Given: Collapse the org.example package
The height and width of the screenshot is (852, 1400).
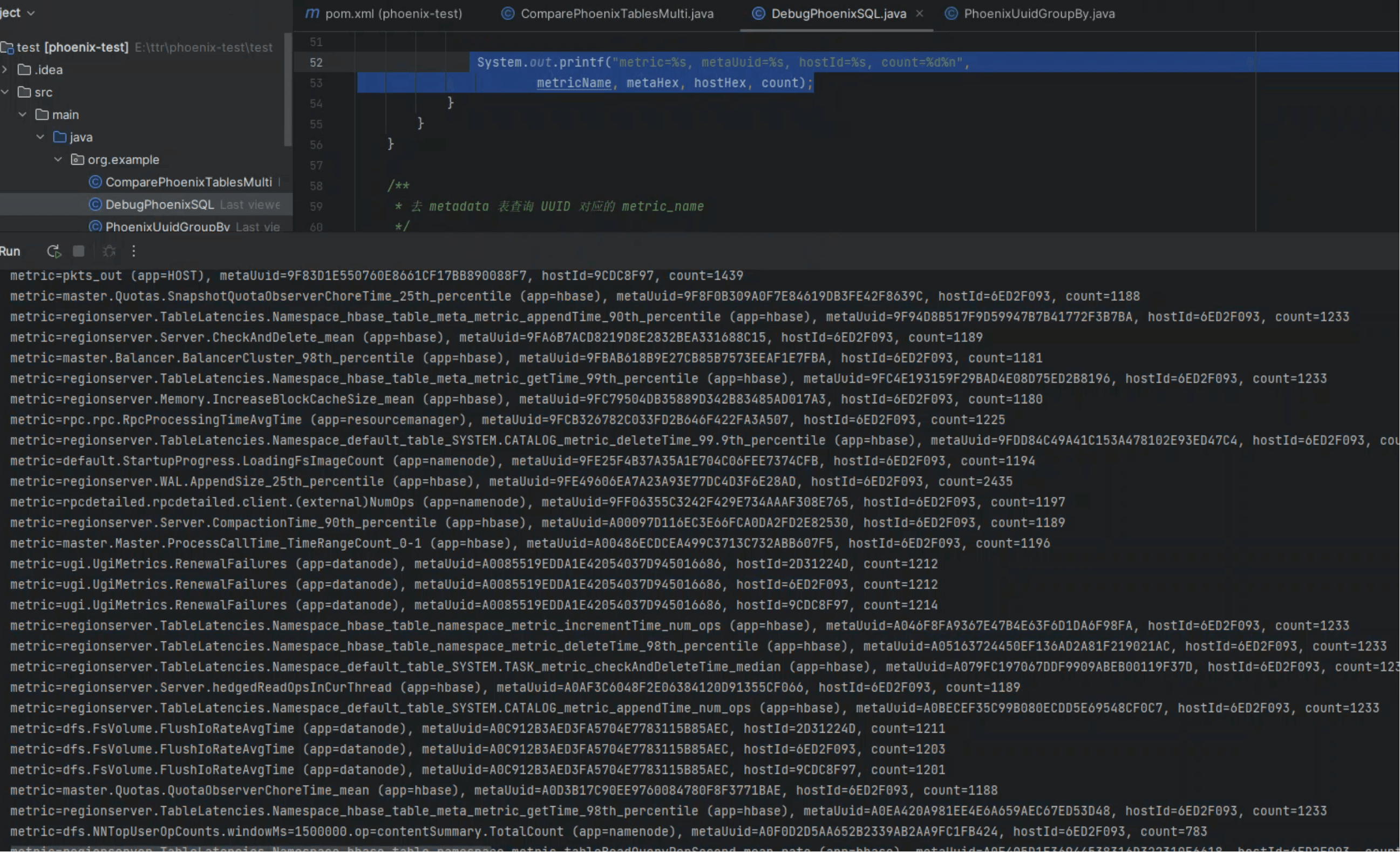Looking at the screenshot, I should (x=58, y=160).
